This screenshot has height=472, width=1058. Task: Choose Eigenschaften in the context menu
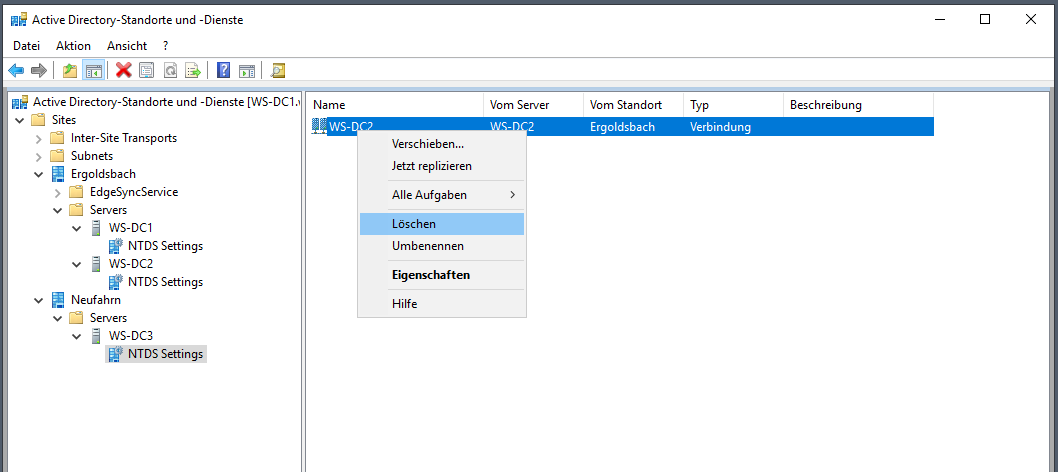pyautogui.click(x=442, y=275)
